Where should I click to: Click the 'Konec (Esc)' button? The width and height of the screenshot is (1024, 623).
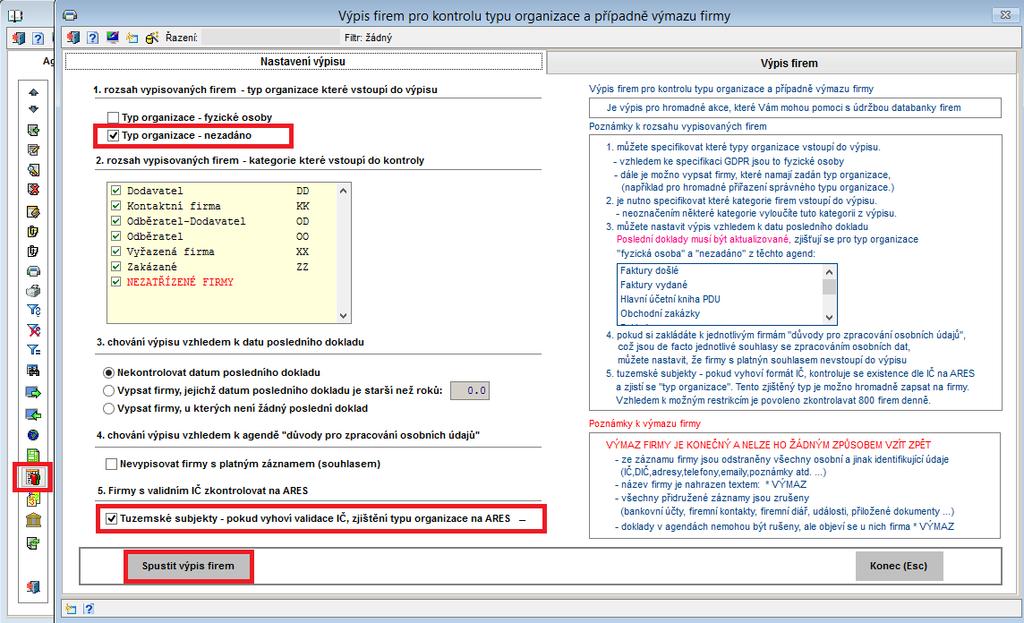899,566
